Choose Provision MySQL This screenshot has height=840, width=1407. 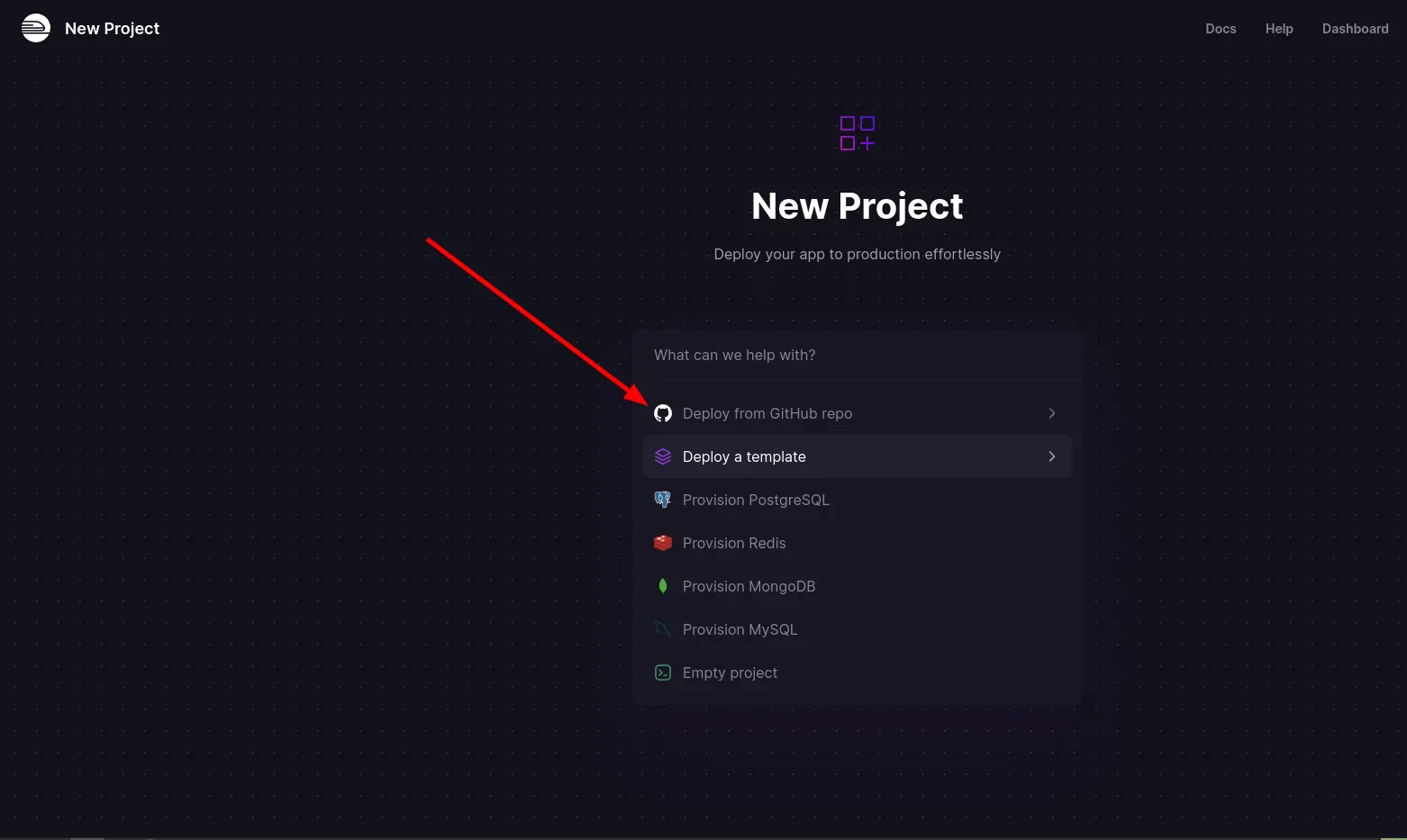pos(857,629)
